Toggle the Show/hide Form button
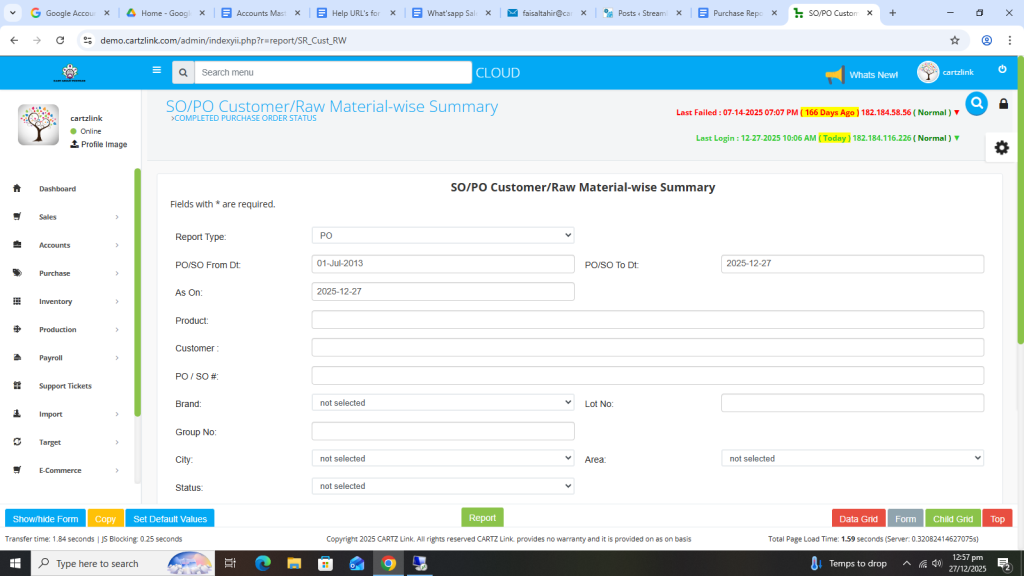This screenshot has width=1024, height=576. tap(45, 519)
